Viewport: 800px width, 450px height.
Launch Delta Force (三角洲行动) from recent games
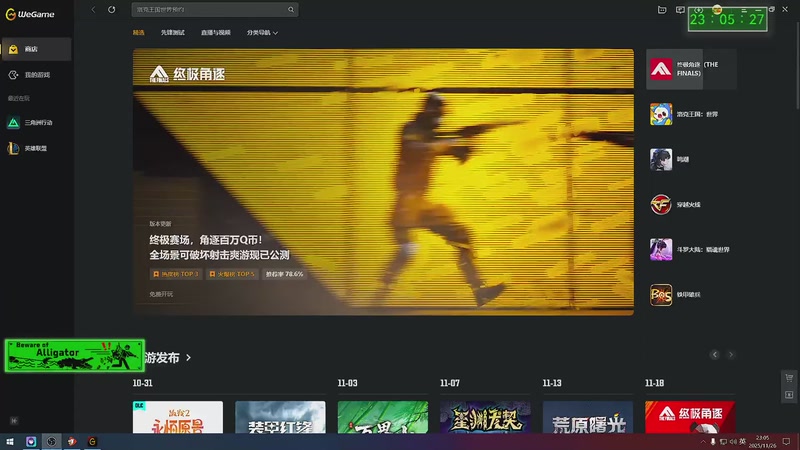tap(36, 122)
